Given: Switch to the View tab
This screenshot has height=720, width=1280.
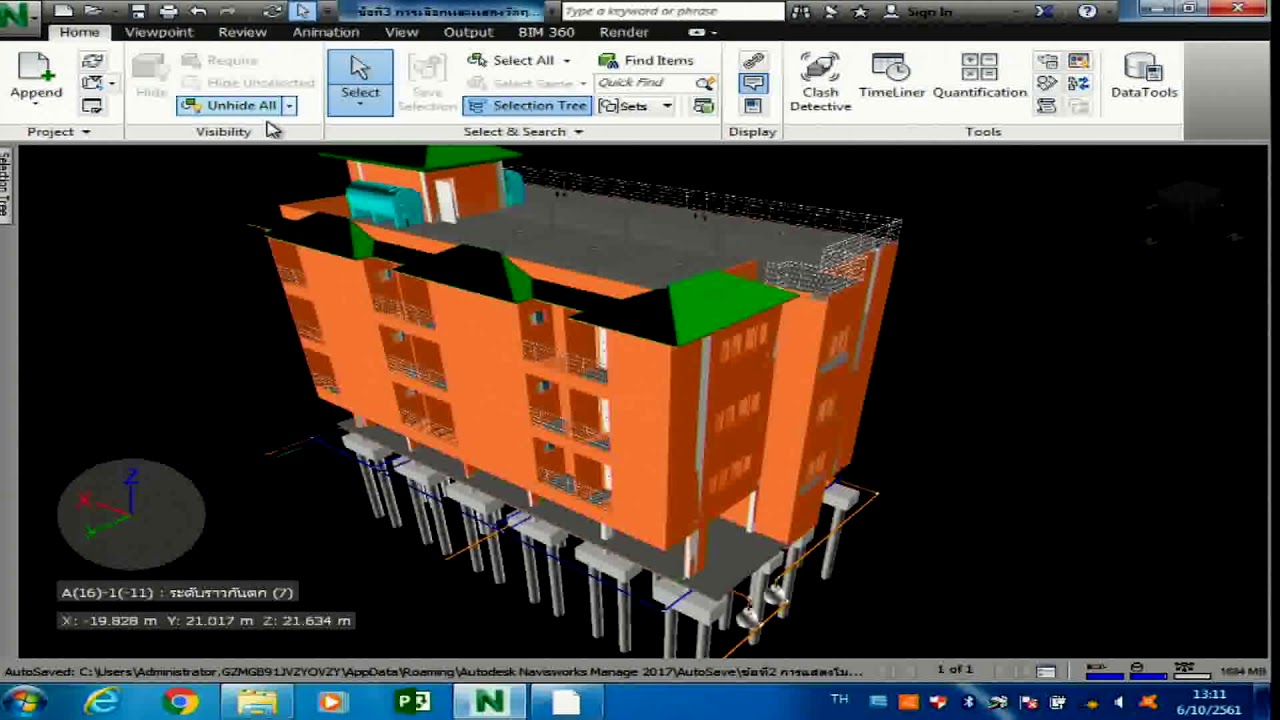Looking at the screenshot, I should click(x=401, y=32).
